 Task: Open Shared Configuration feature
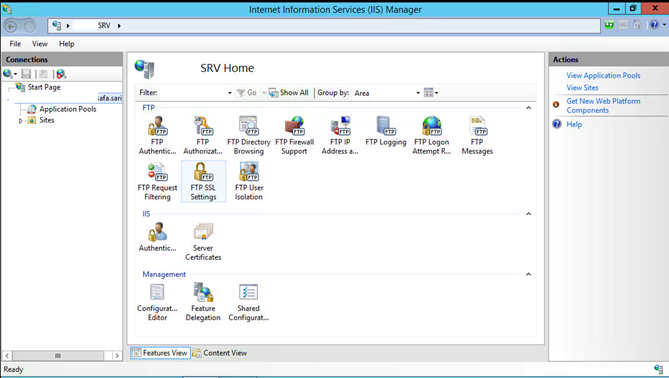click(249, 302)
